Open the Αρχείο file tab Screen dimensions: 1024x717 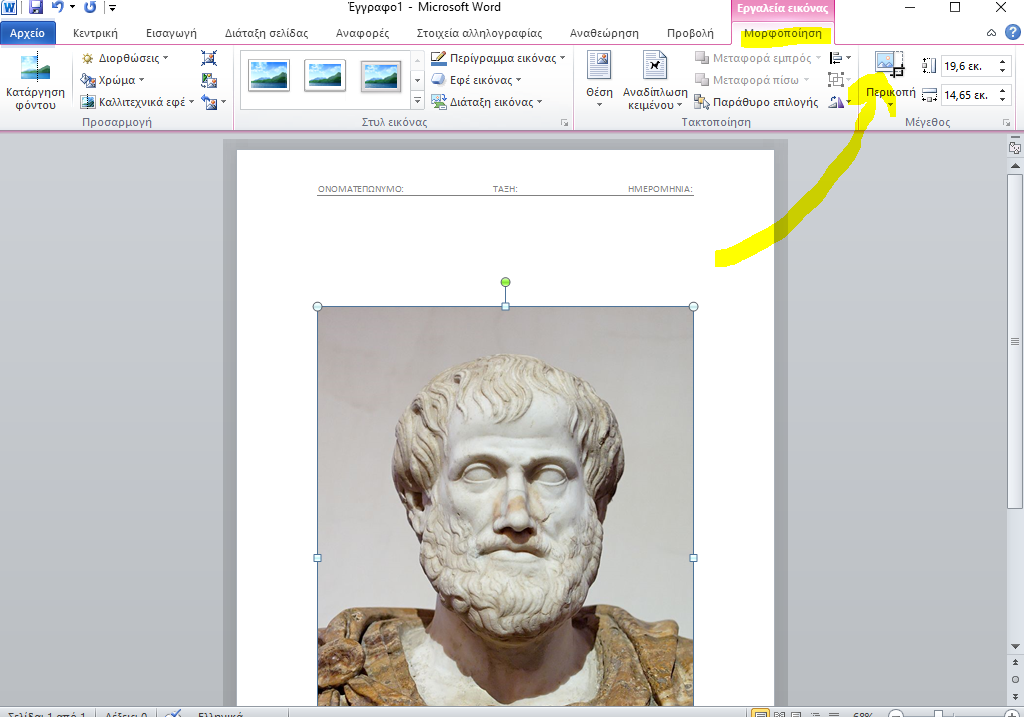[x=27, y=33]
